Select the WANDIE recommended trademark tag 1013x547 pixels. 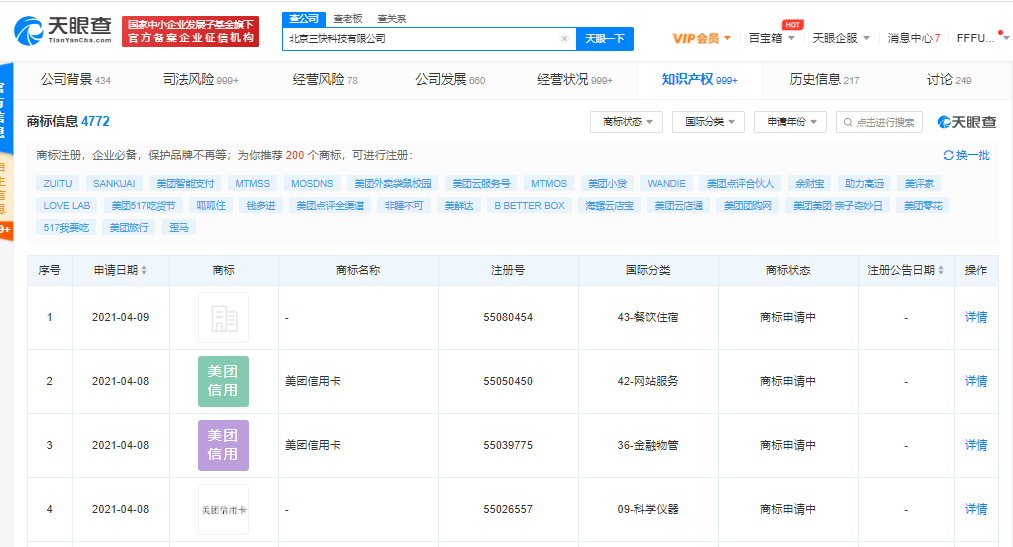click(667, 183)
